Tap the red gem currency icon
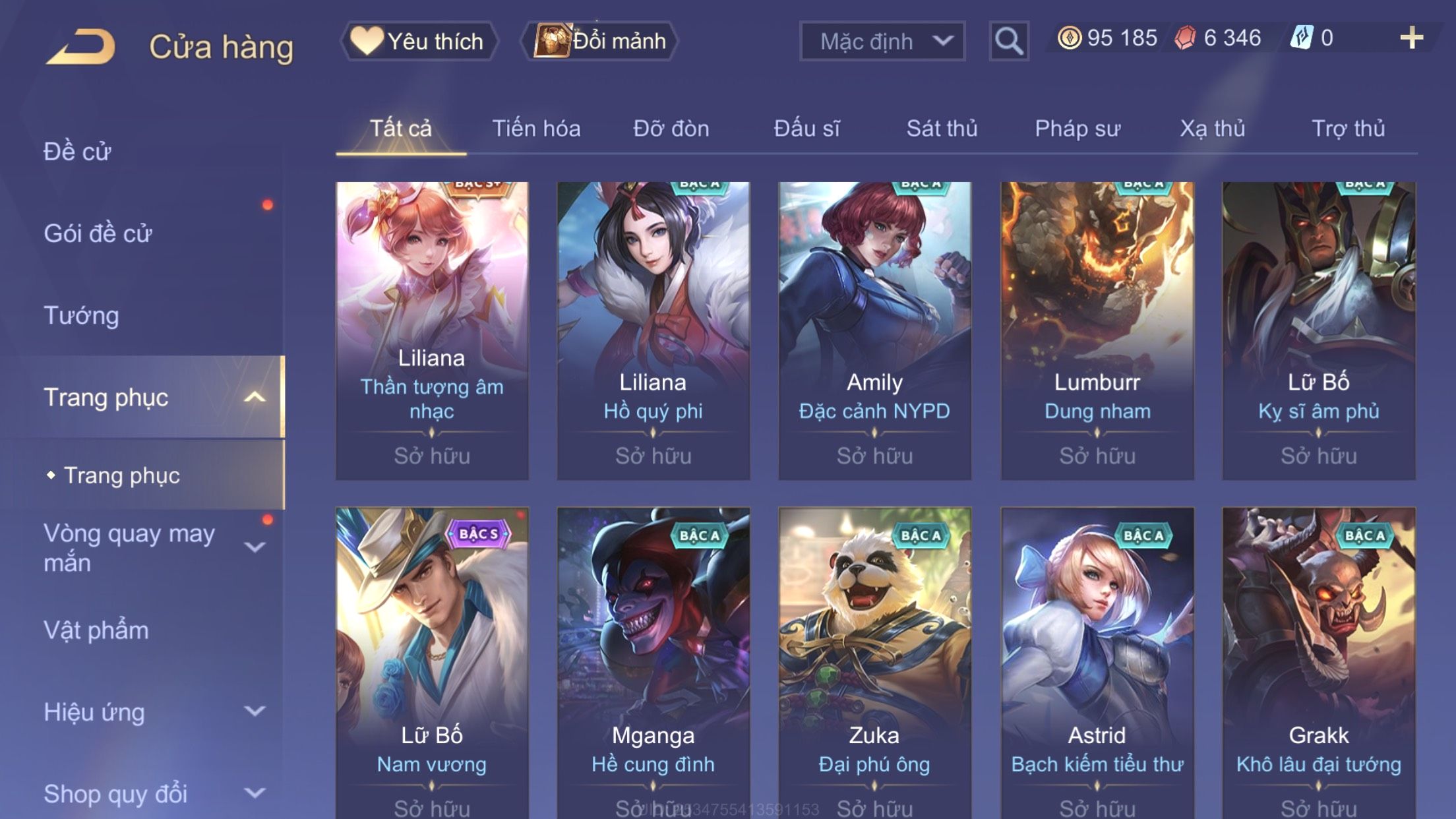The width and height of the screenshot is (1456, 819). point(1185,38)
